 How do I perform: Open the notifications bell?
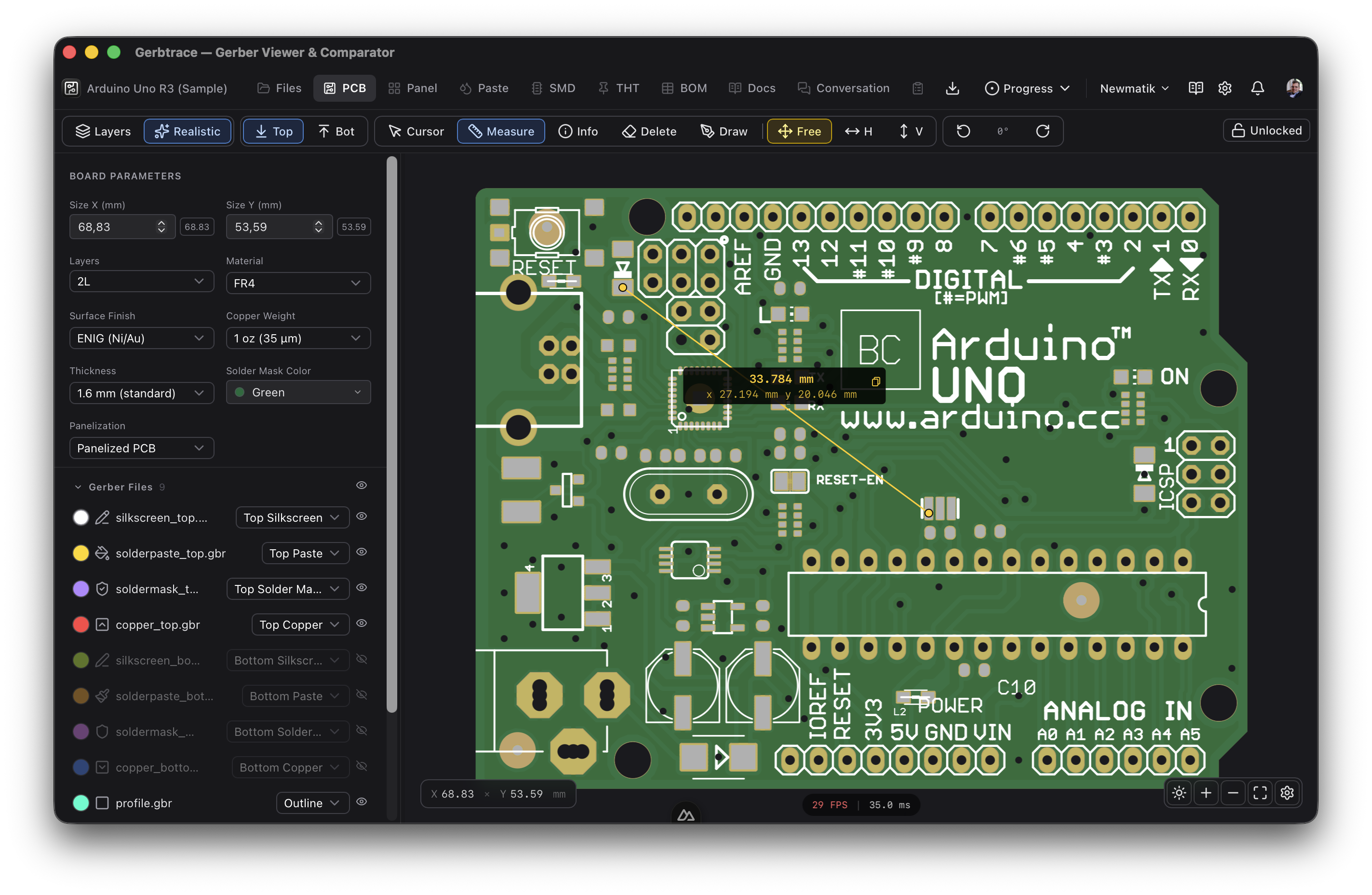coord(1257,88)
